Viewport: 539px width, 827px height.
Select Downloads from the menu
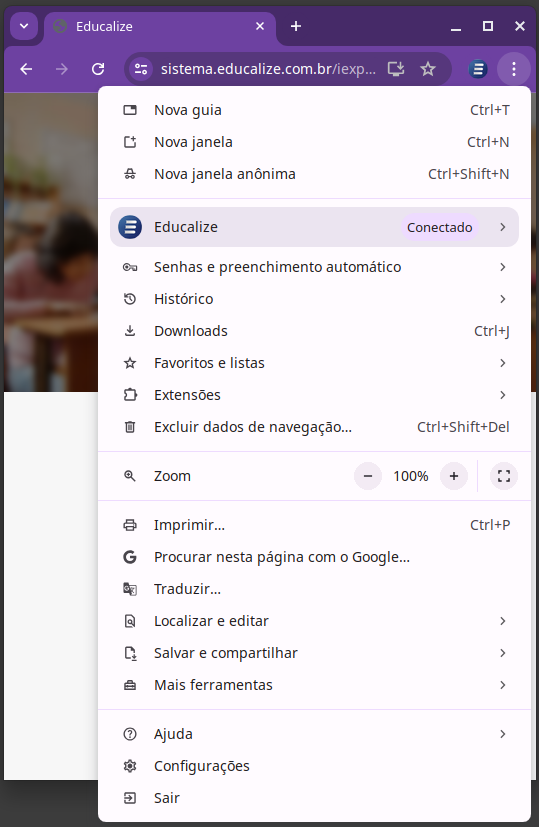pyautogui.click(x=314, y=331)
